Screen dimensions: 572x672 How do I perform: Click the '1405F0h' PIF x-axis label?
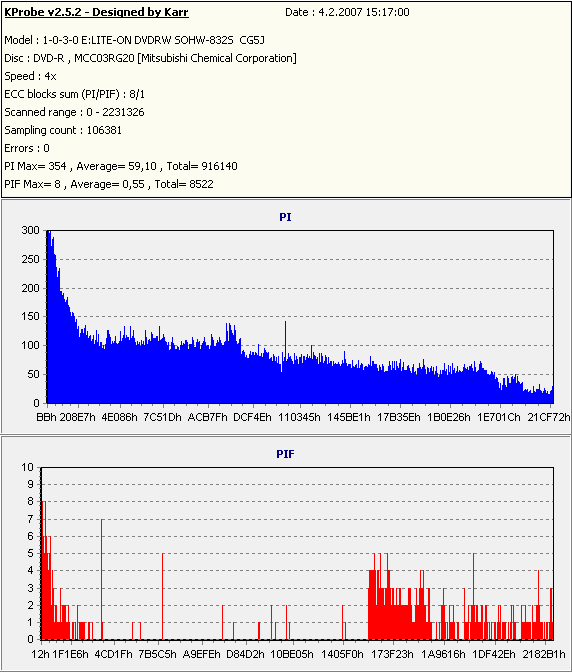tap(342, 654)
